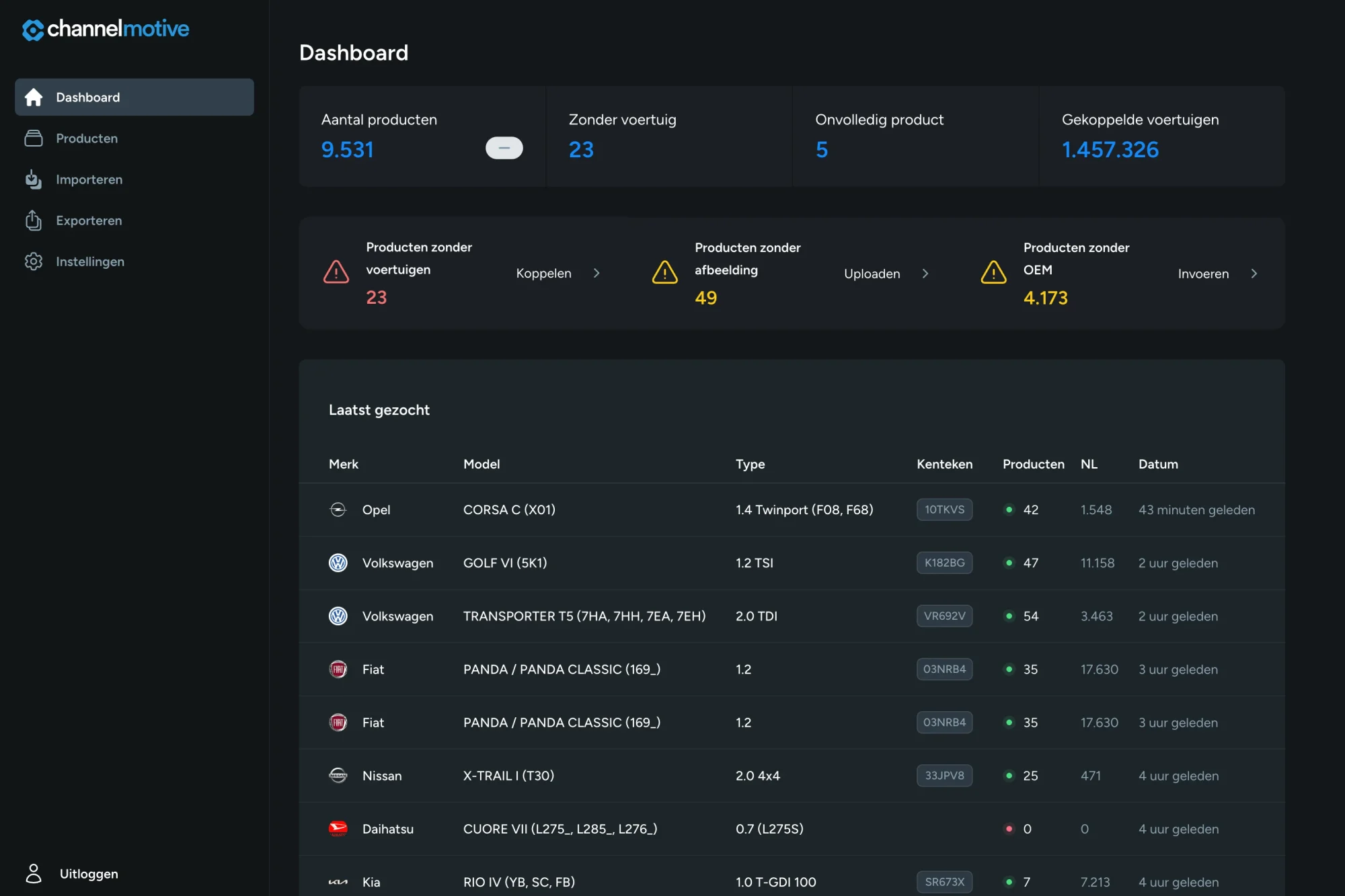Image resolution: width=1345 pixels, height=896 pixels.
Task: Click the yellow warning icon for afbeelding
Action: pos(665,272)
